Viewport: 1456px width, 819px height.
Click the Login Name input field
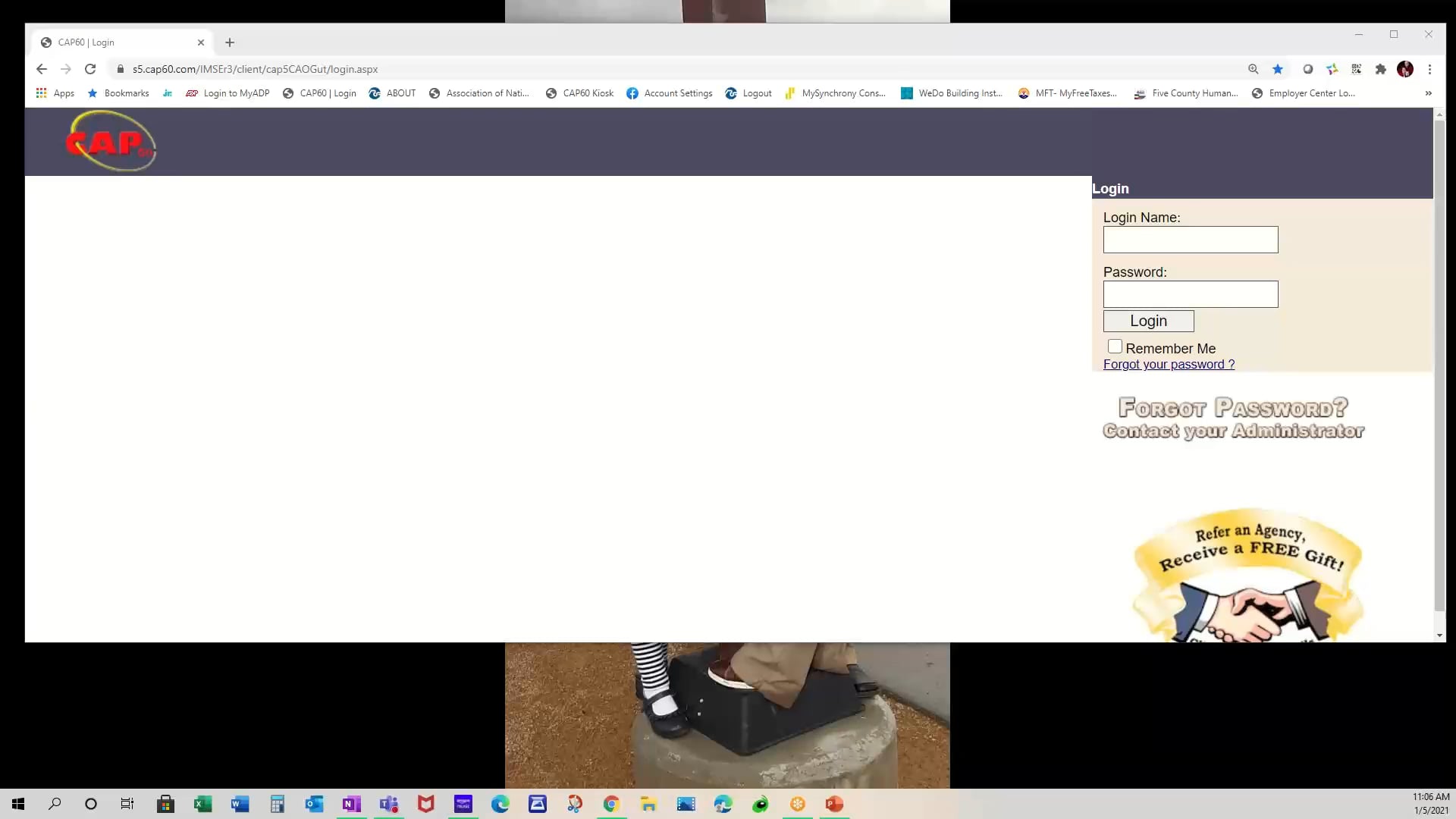coord(1190,240)
